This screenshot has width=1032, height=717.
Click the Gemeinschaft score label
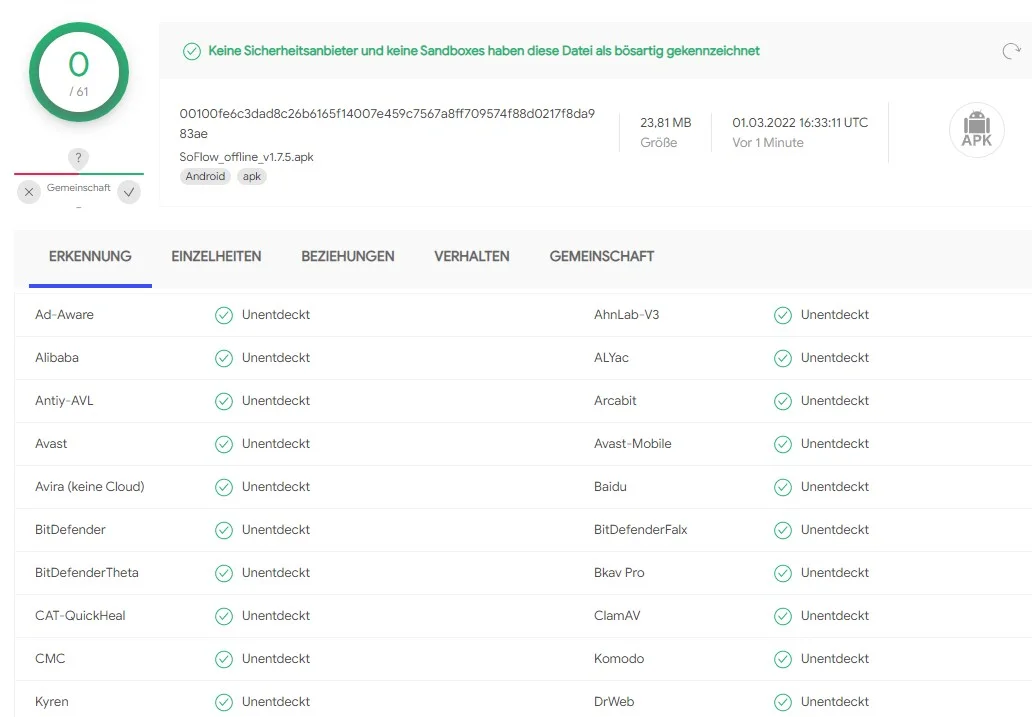78,188
